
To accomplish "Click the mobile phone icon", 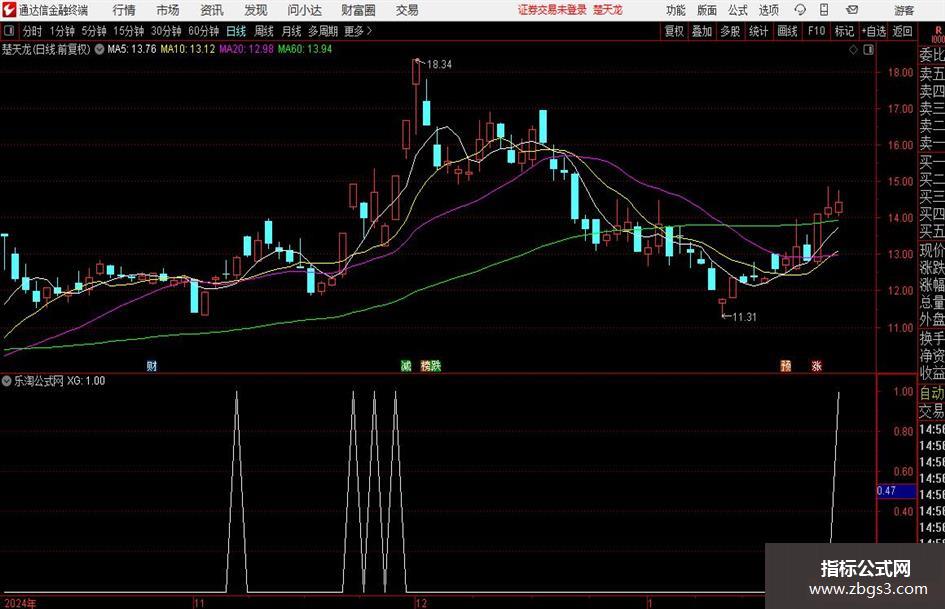I will click(x=824, y=10).
